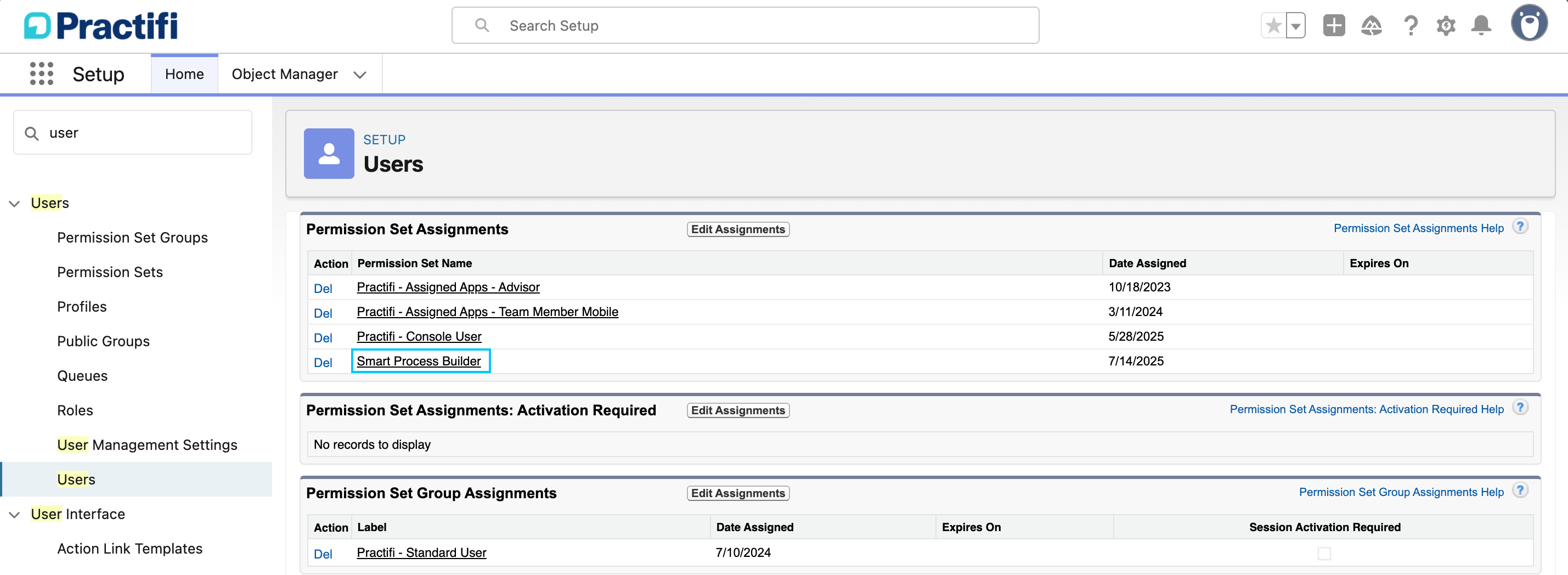Click the Quick Find search magnifier icon
This screenshot has width=1568, height=575.
[x=32, y=133]
